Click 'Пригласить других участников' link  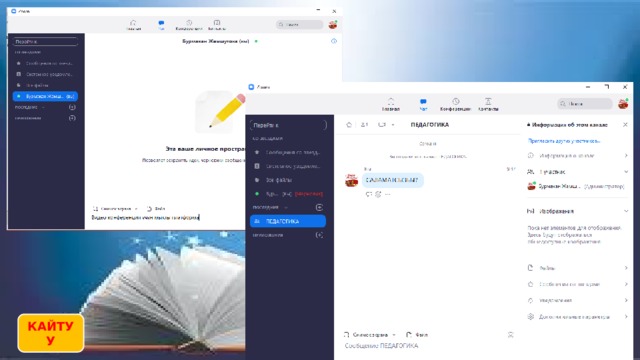564,141
